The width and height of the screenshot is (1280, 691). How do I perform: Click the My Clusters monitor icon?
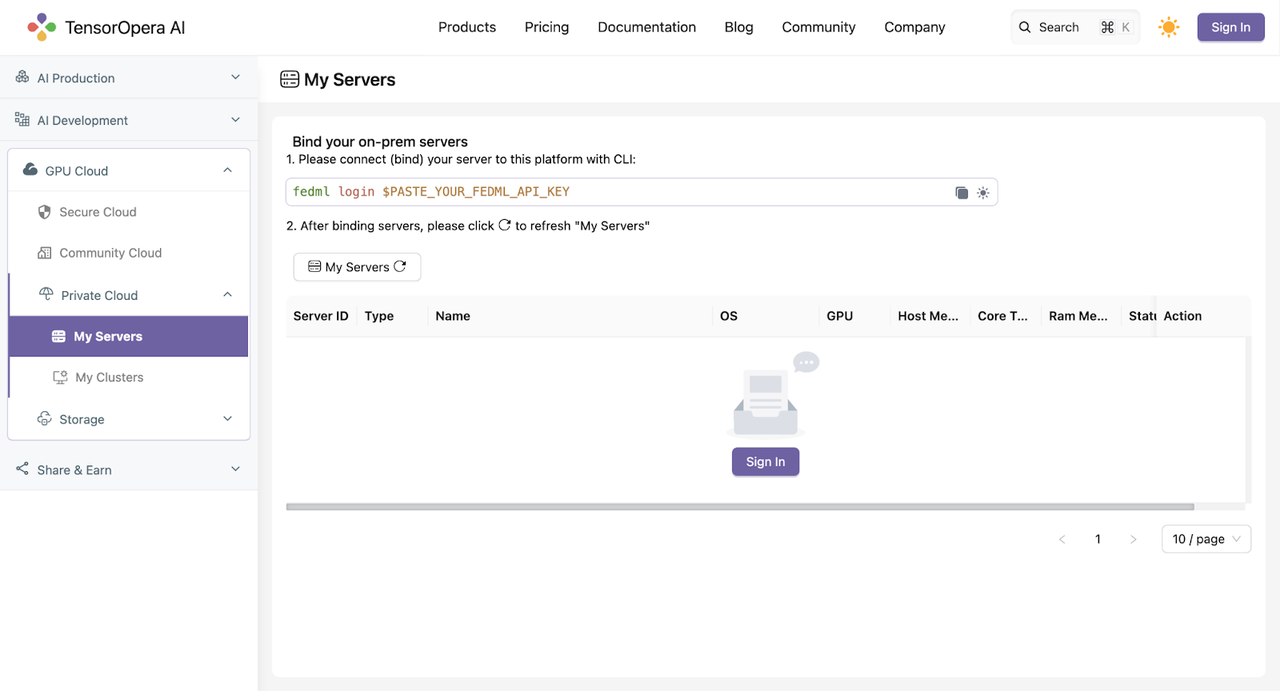[x=60, y=377]
